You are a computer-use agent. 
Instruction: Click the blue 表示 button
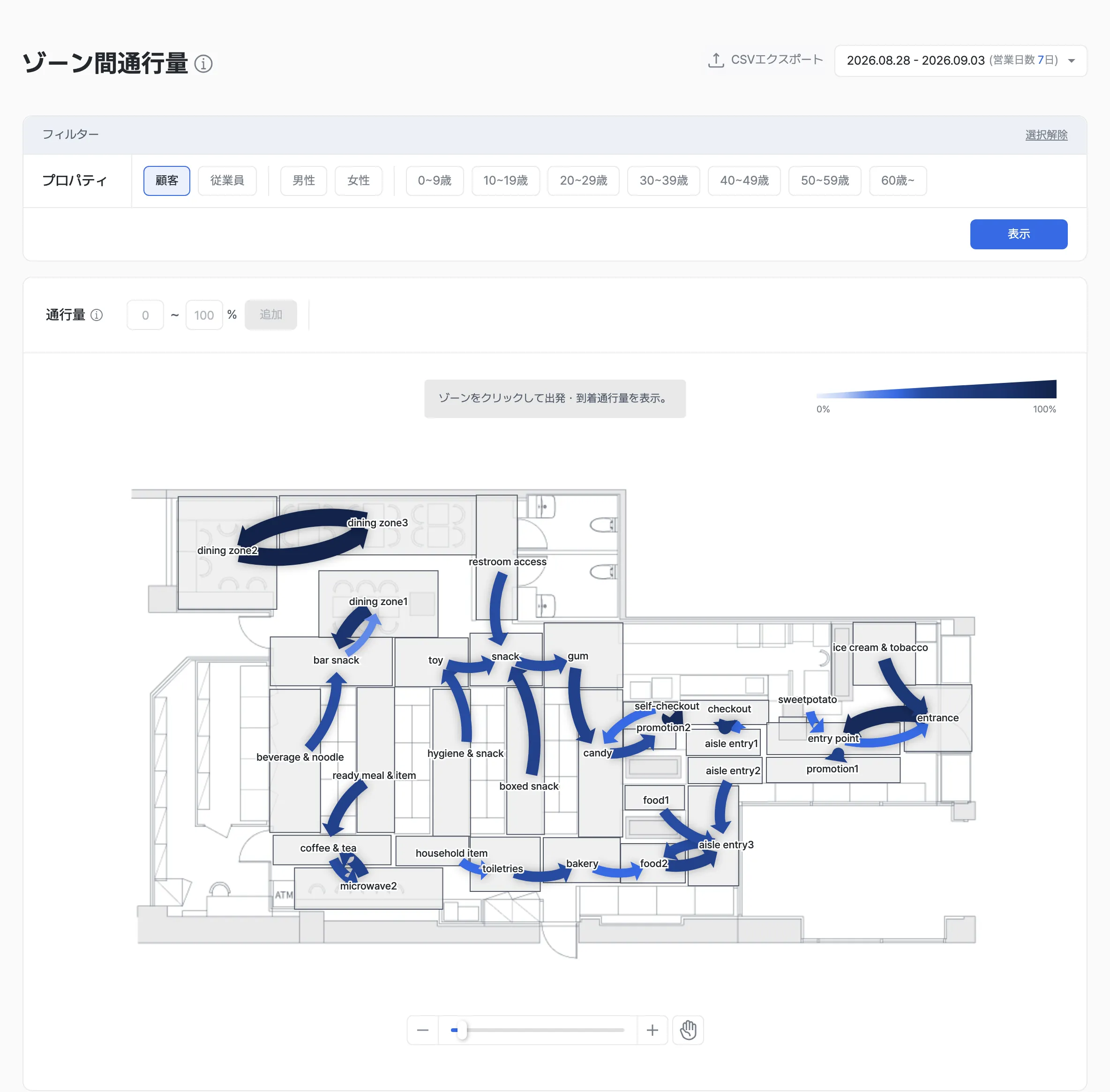[x=1019, y=234]
